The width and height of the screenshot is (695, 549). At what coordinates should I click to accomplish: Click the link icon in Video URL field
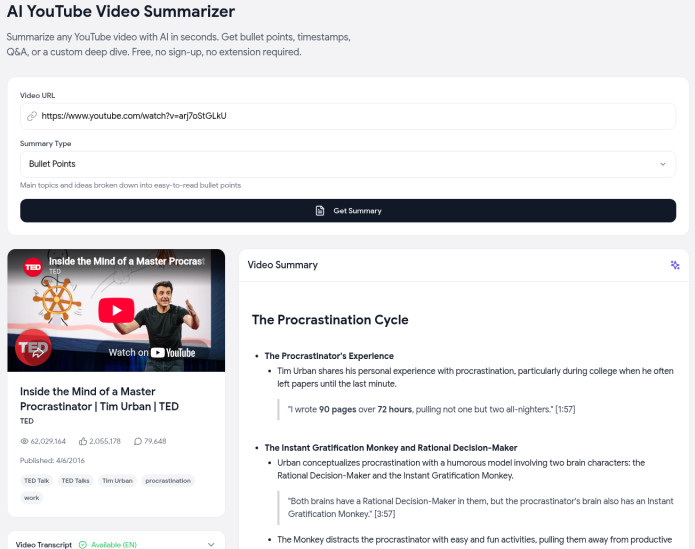click(32, 116)
